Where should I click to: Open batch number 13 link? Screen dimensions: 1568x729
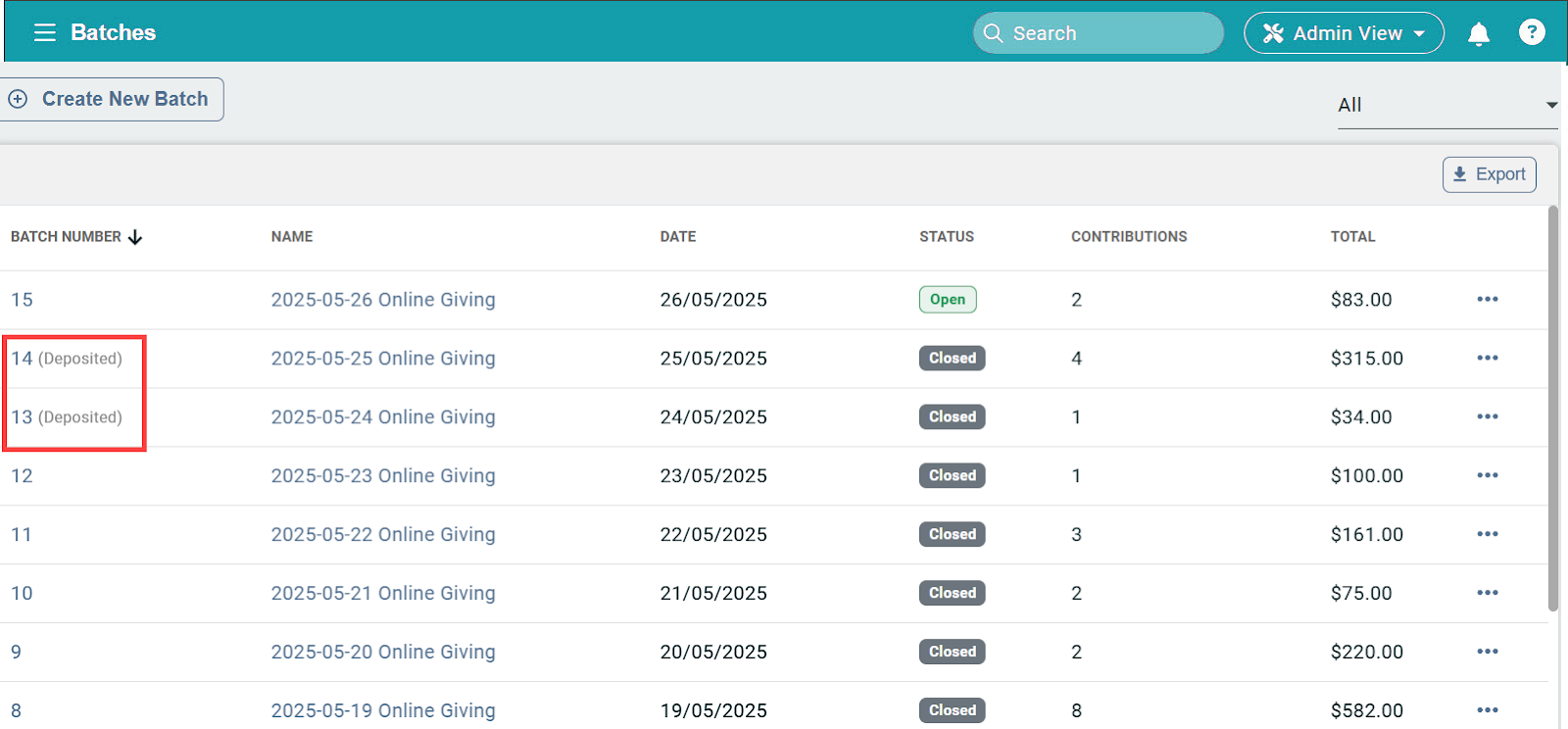pyautogui.click(x=22, y=417)
